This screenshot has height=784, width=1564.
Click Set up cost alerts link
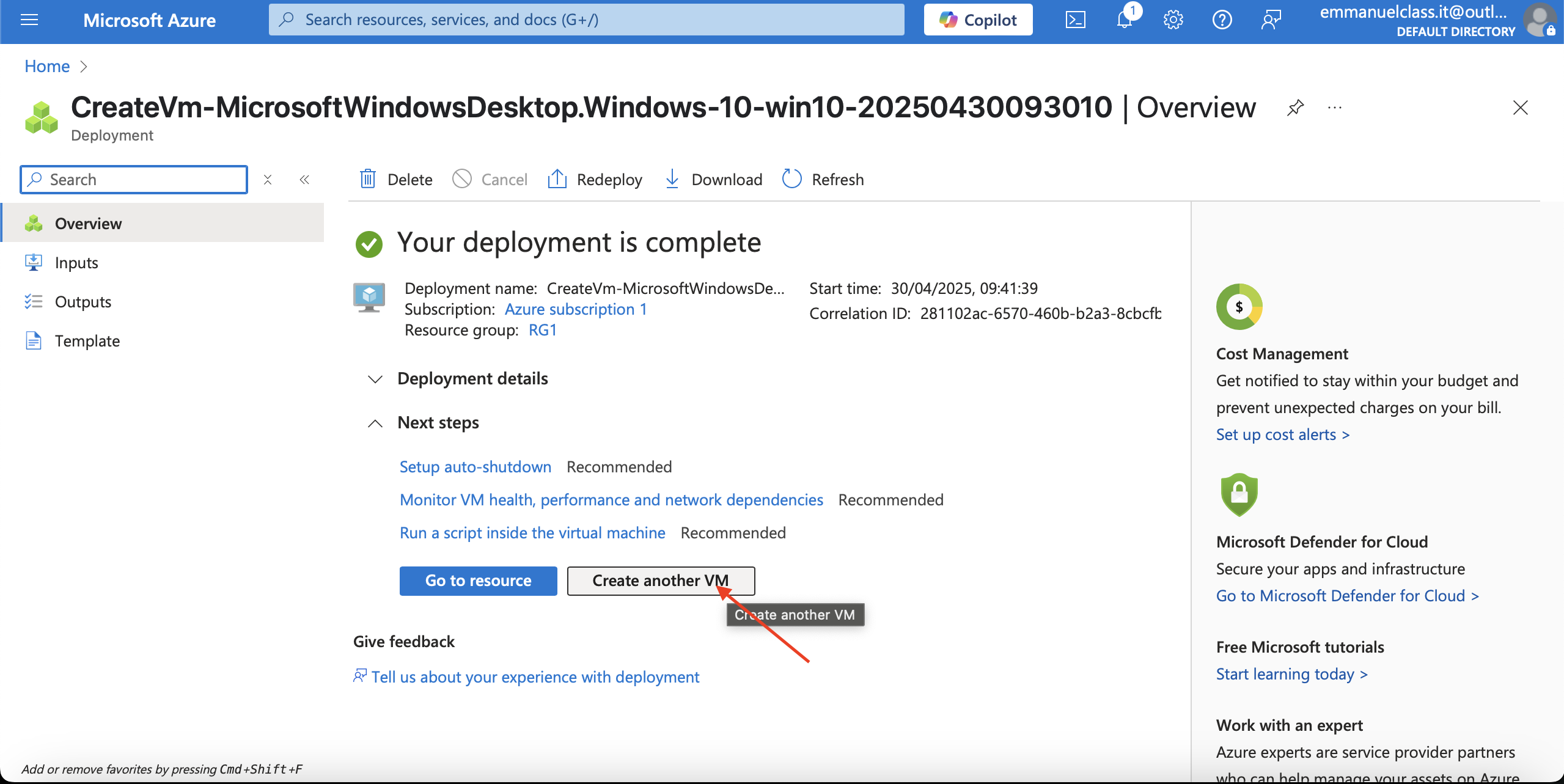click(1283, 434)
